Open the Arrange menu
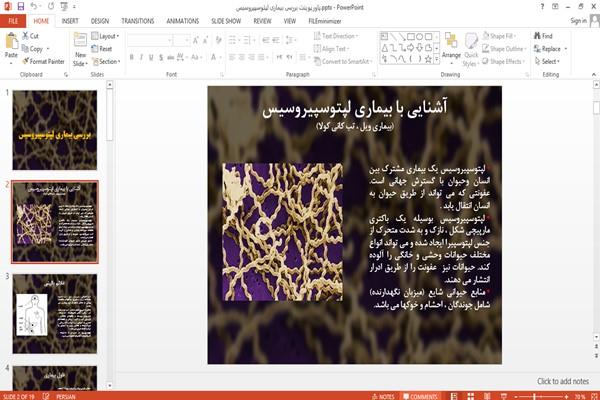 coord(451,49)
